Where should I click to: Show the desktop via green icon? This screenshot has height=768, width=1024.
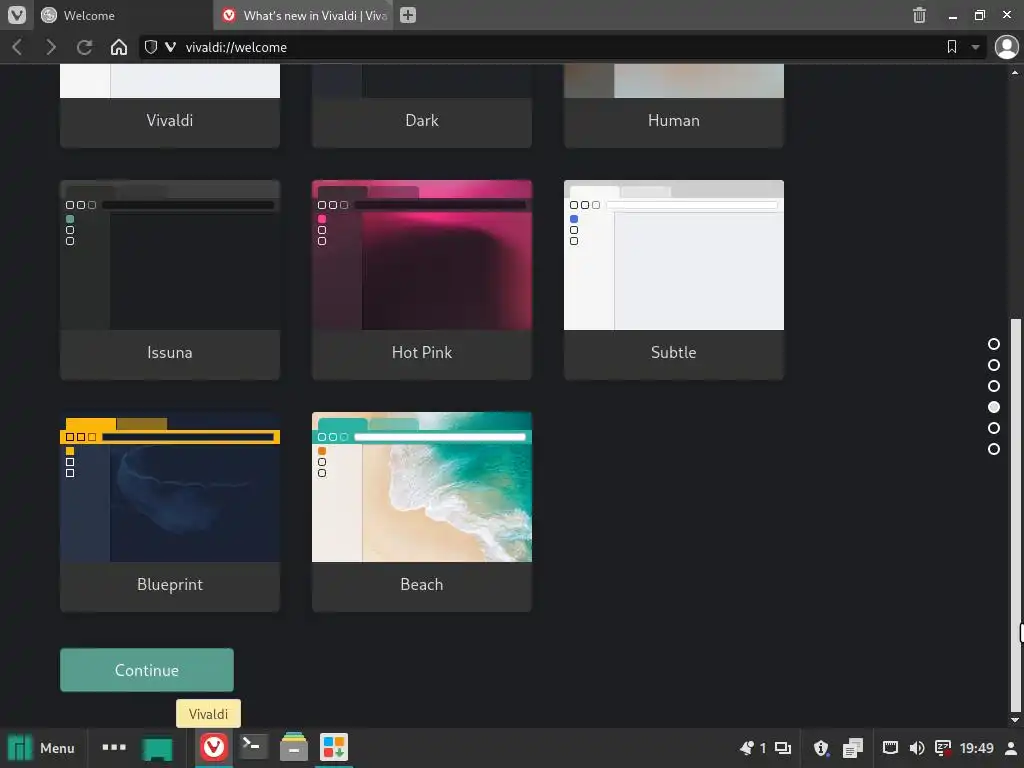(x=157, y=748)
